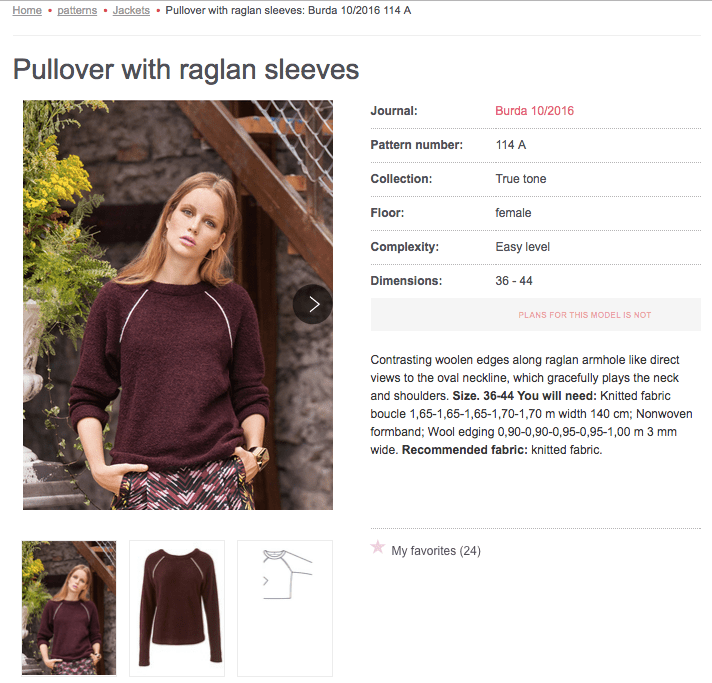
Task: Click the 'Easy level' complexity value
Action: pyautogui.click(x=522, y=247)
